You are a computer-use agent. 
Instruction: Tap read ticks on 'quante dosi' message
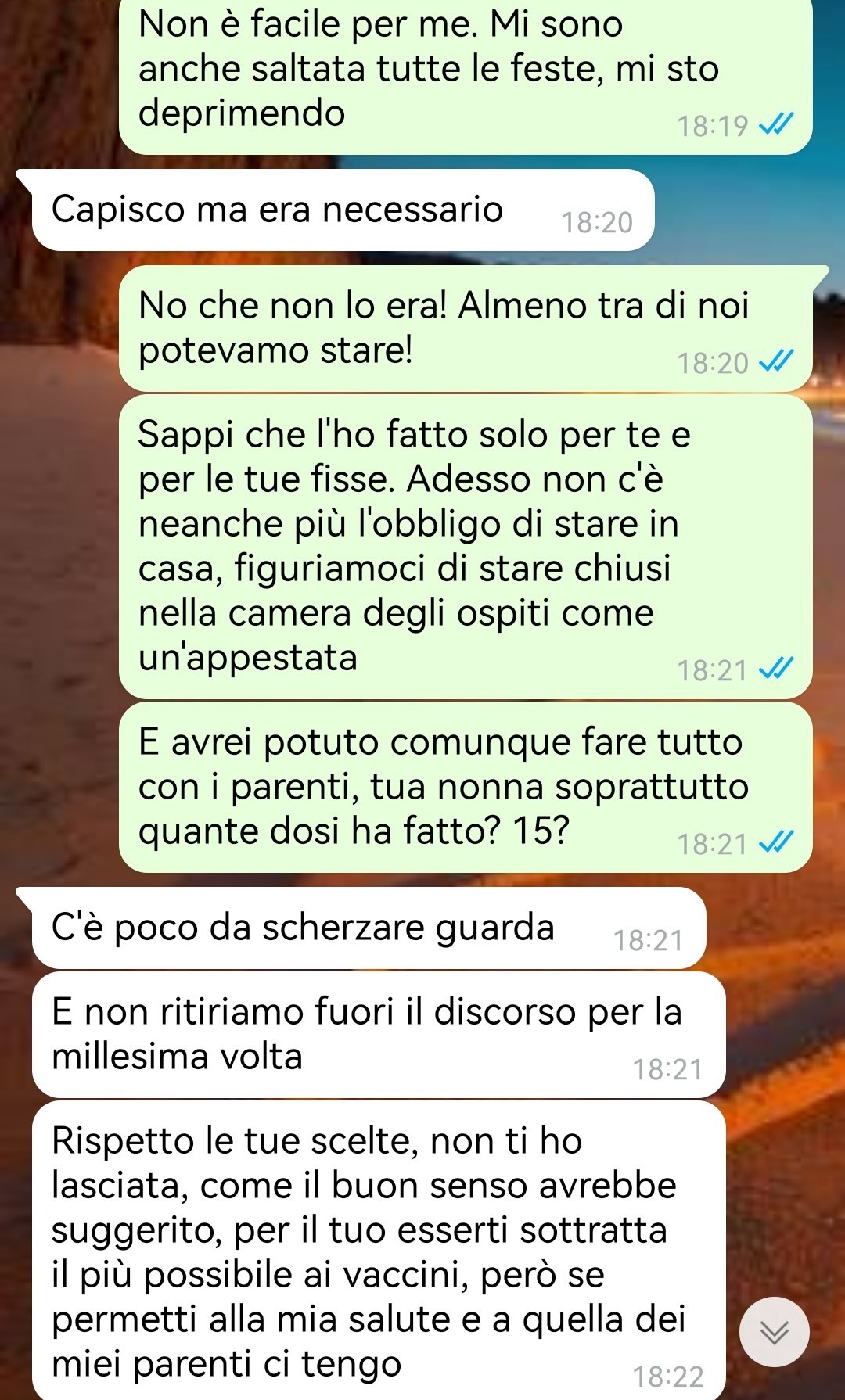(777, 842)
